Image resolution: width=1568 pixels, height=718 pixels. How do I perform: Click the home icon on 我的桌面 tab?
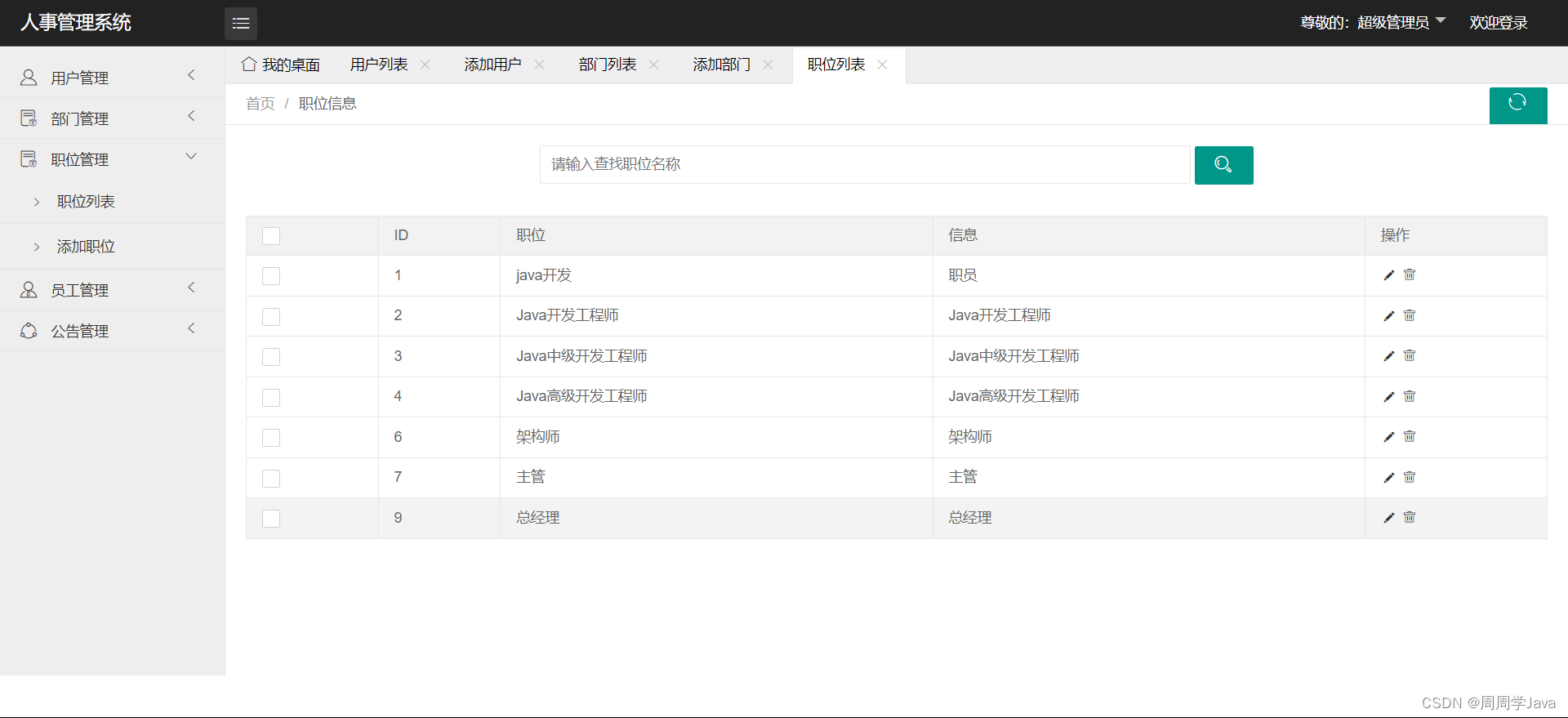(249, 64)
